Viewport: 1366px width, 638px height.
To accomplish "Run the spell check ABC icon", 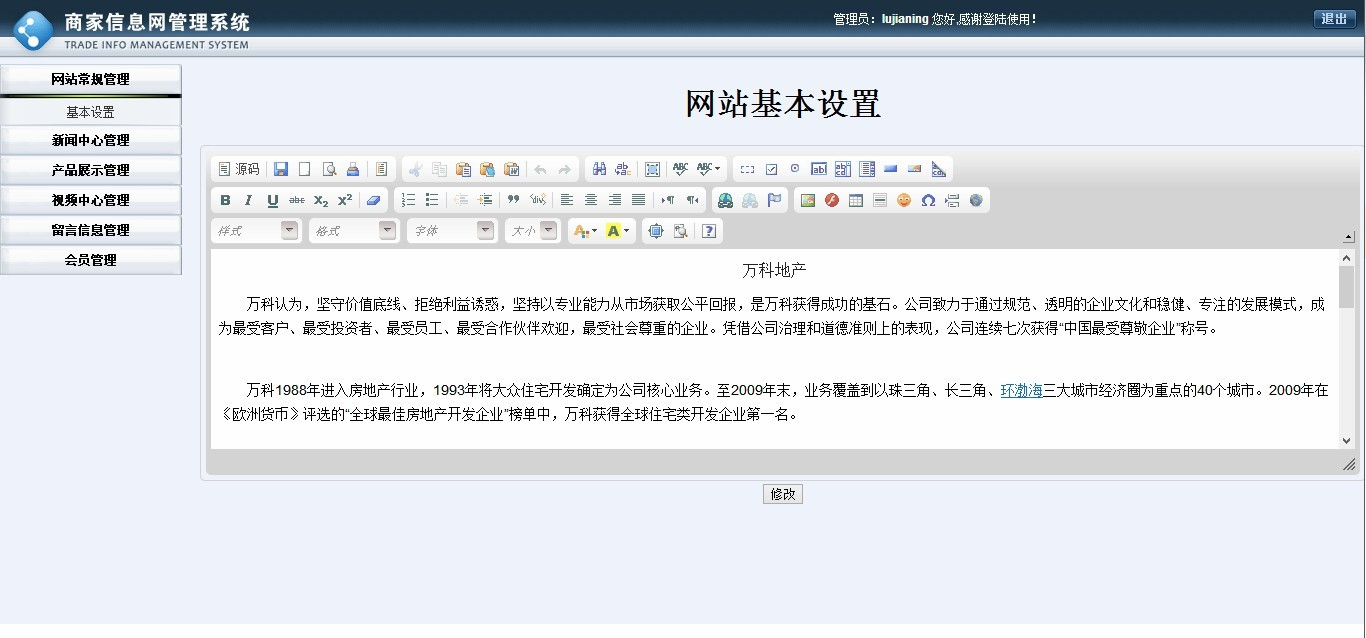I will click(680, 169).
